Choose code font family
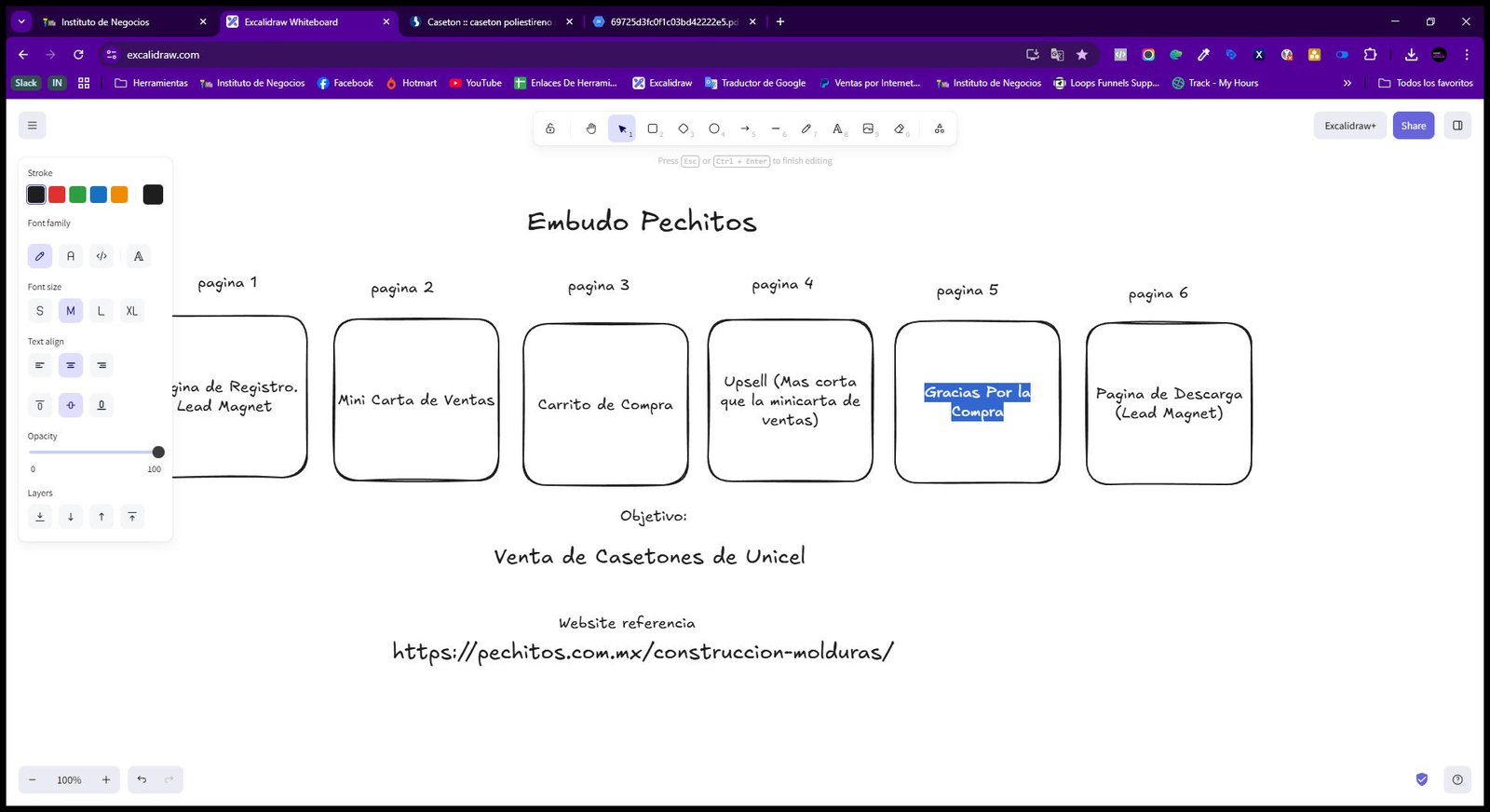This screenshot has height=812, width=1490. click(102, 256)
